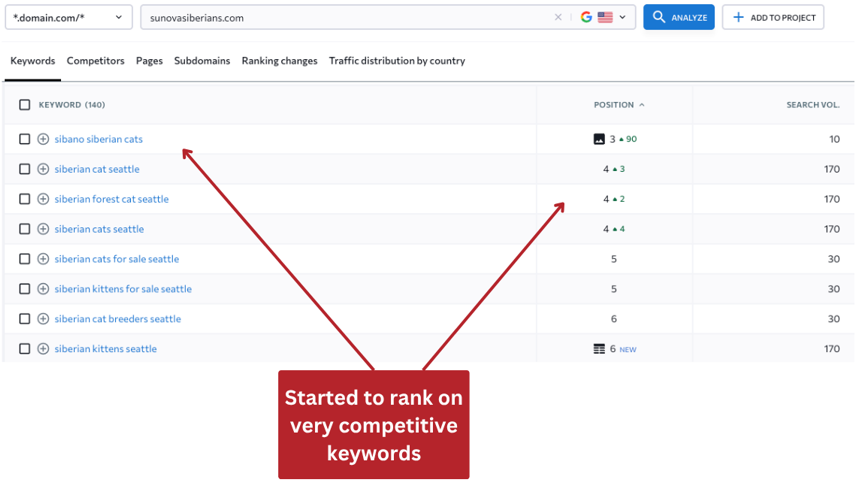The height and width of the screenshot is (485, 858).
Task: Click image SERP feature icon for sibano siberian cats
Action: tap(599, 139)
